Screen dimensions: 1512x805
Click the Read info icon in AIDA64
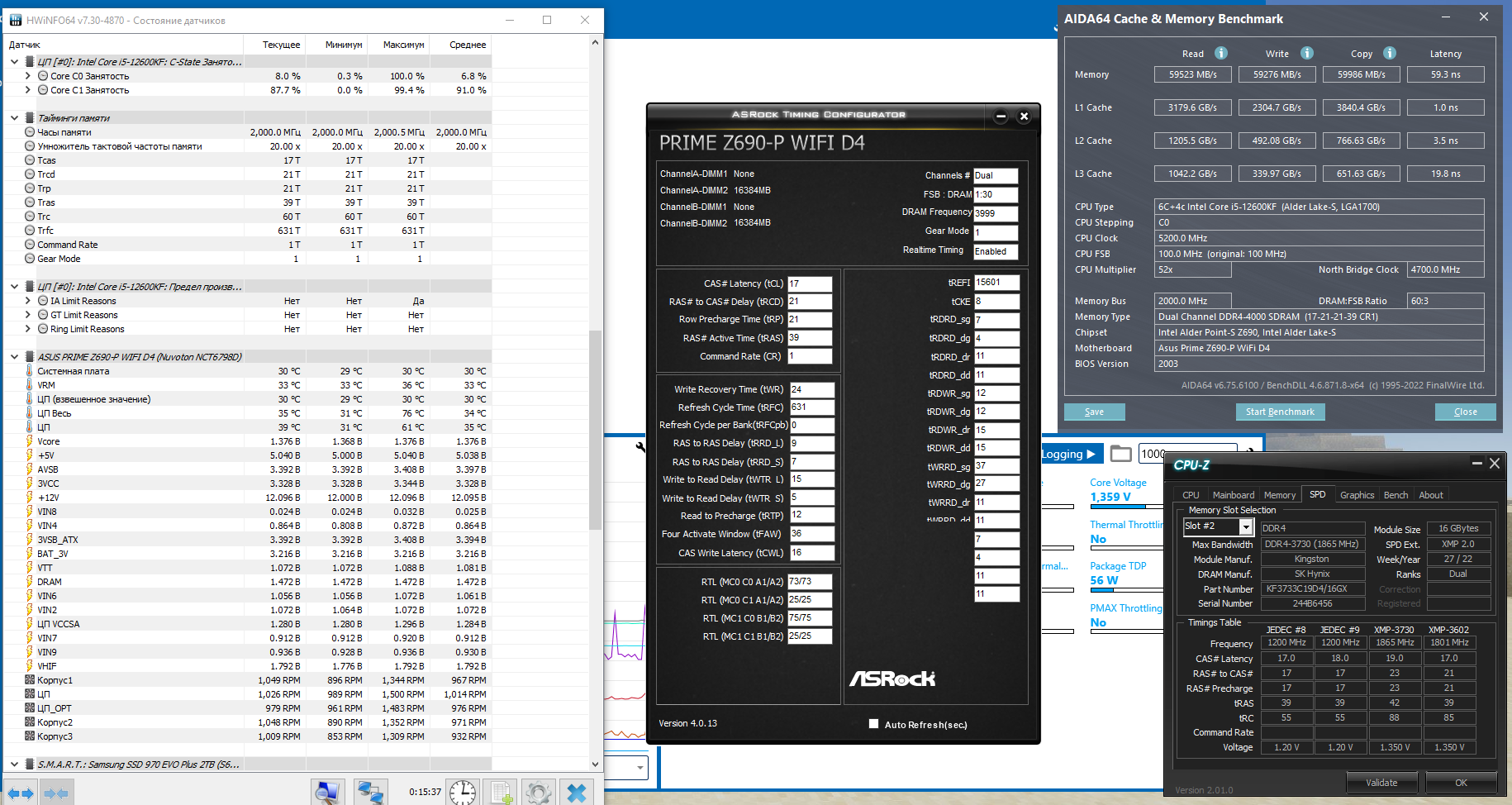pos(1221,53)
